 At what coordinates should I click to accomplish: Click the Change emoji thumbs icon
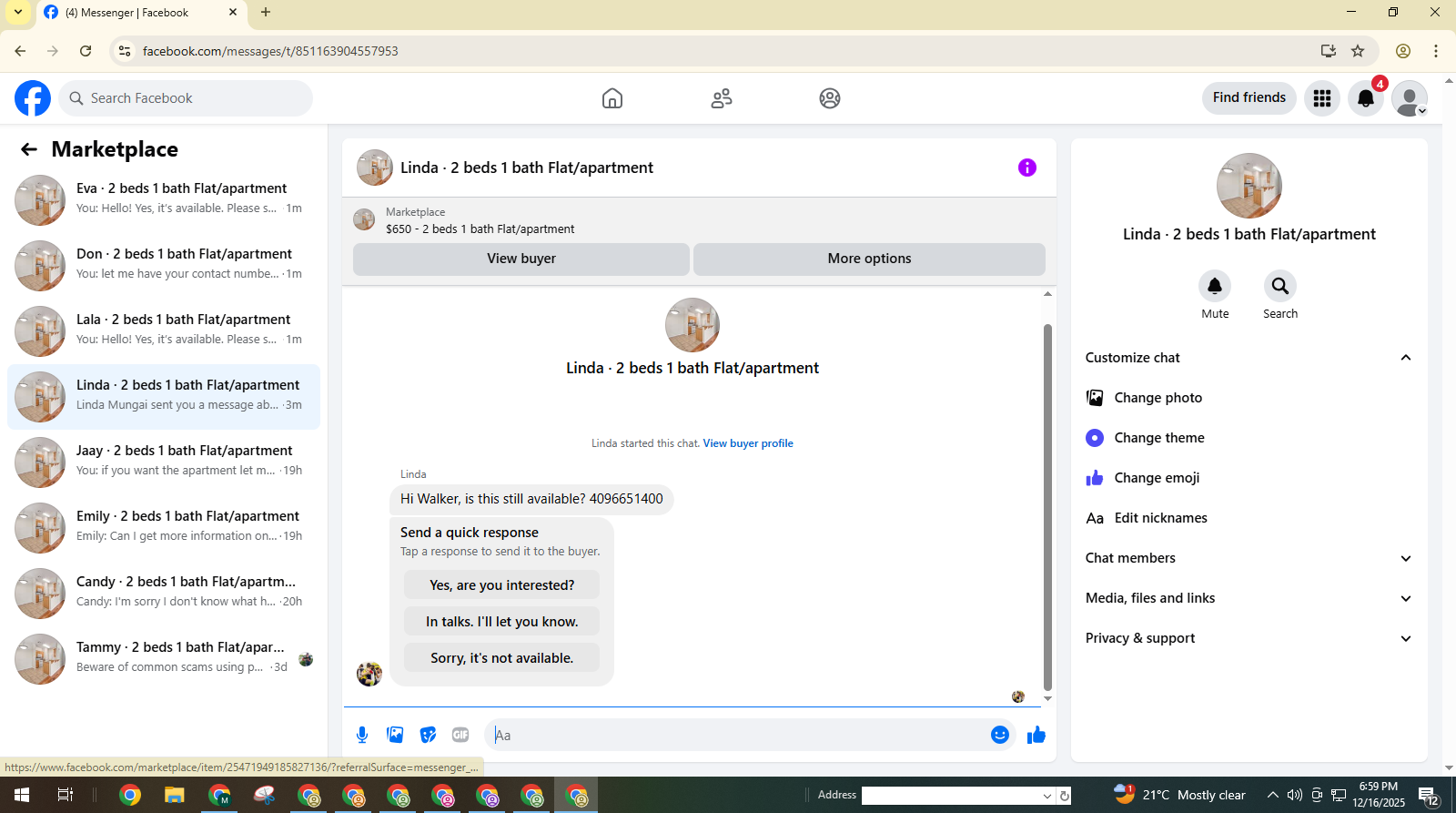[1095, 478]
